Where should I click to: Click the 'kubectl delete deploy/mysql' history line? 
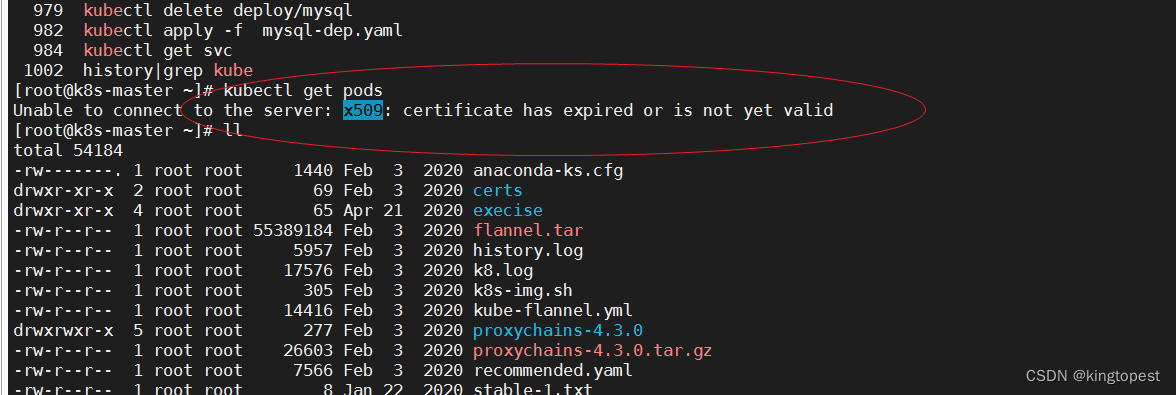(x=218, y=11)
